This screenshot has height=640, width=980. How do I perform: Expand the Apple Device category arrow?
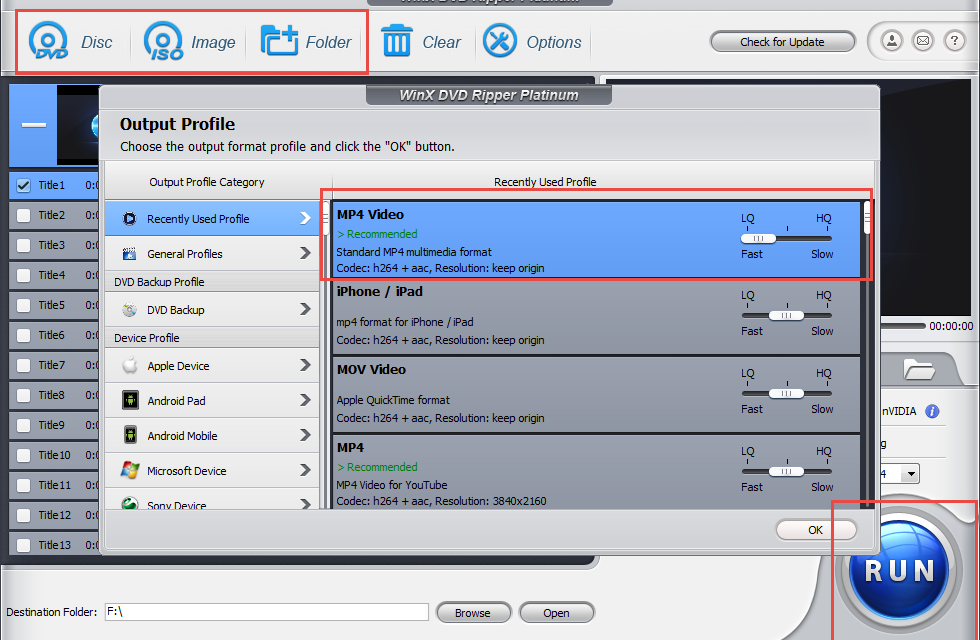[x=305, y=366]
